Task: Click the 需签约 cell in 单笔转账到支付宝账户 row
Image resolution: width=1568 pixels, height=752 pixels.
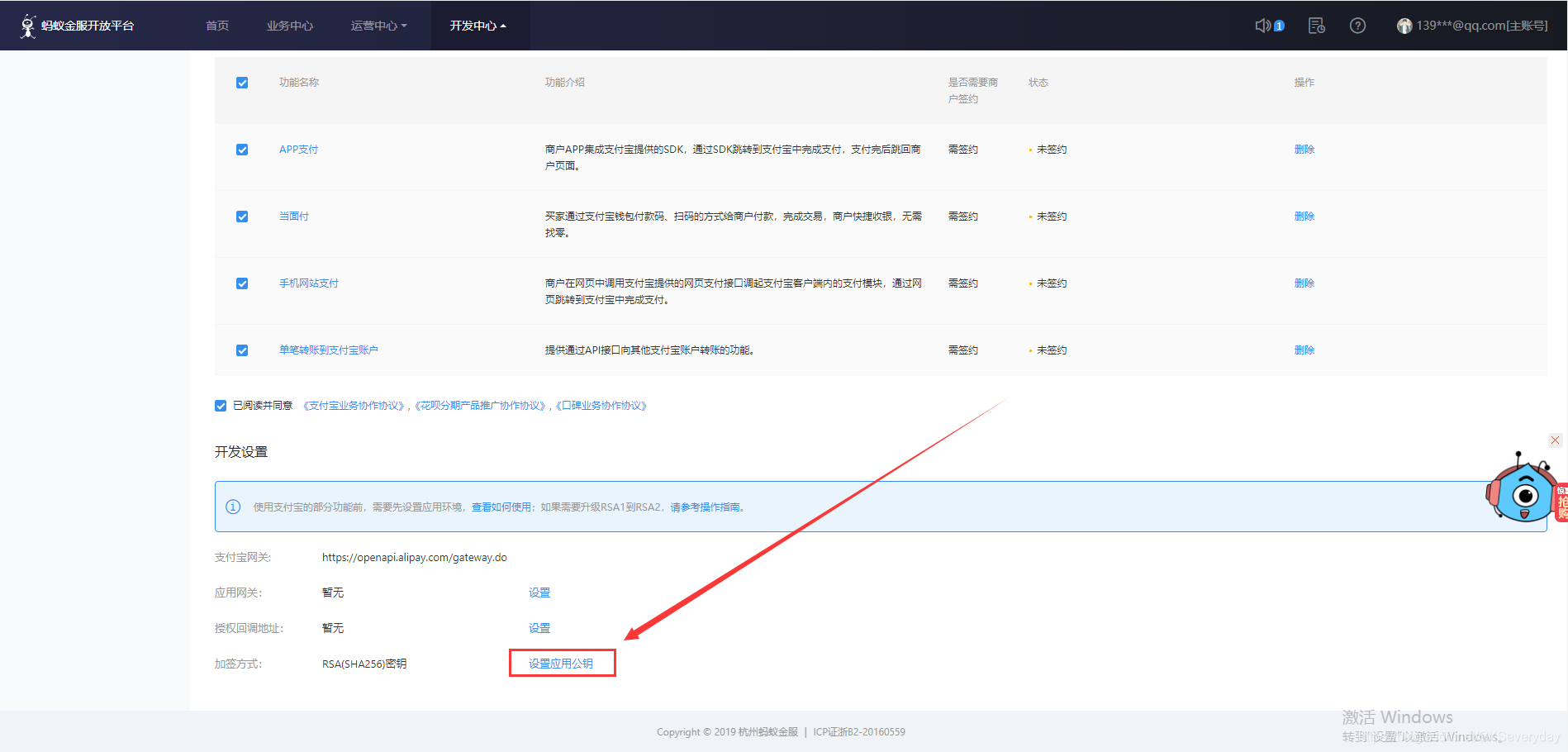Action: click(x=963, y=350)
